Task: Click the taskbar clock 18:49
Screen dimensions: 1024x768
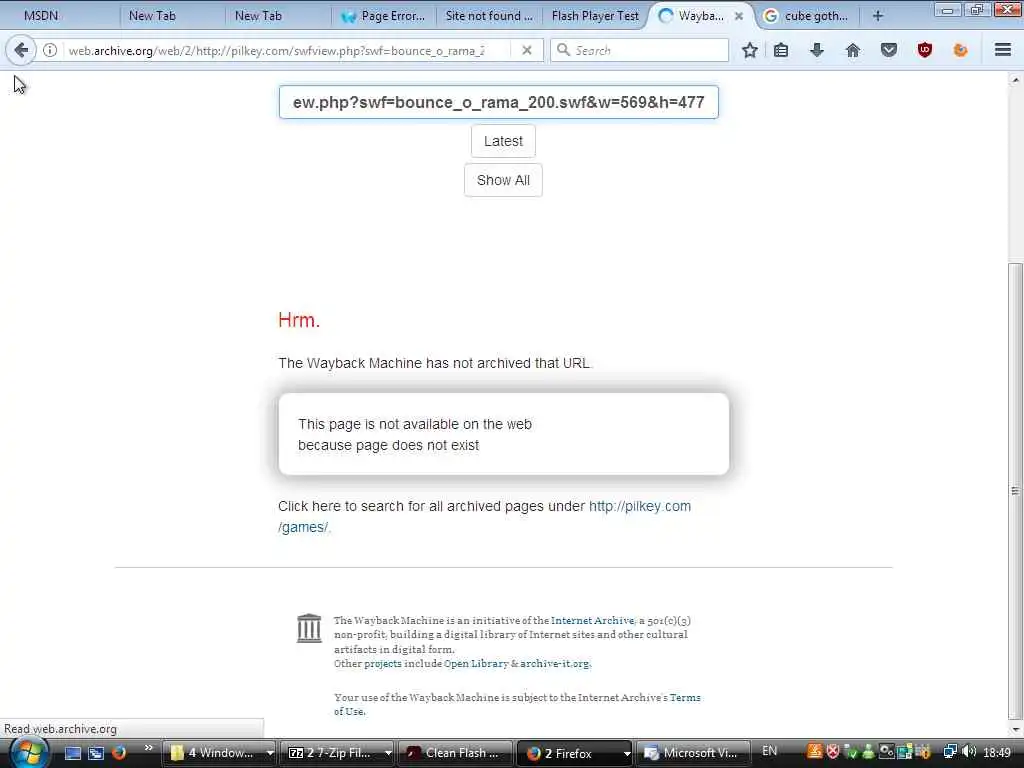Action: (997, 753)
